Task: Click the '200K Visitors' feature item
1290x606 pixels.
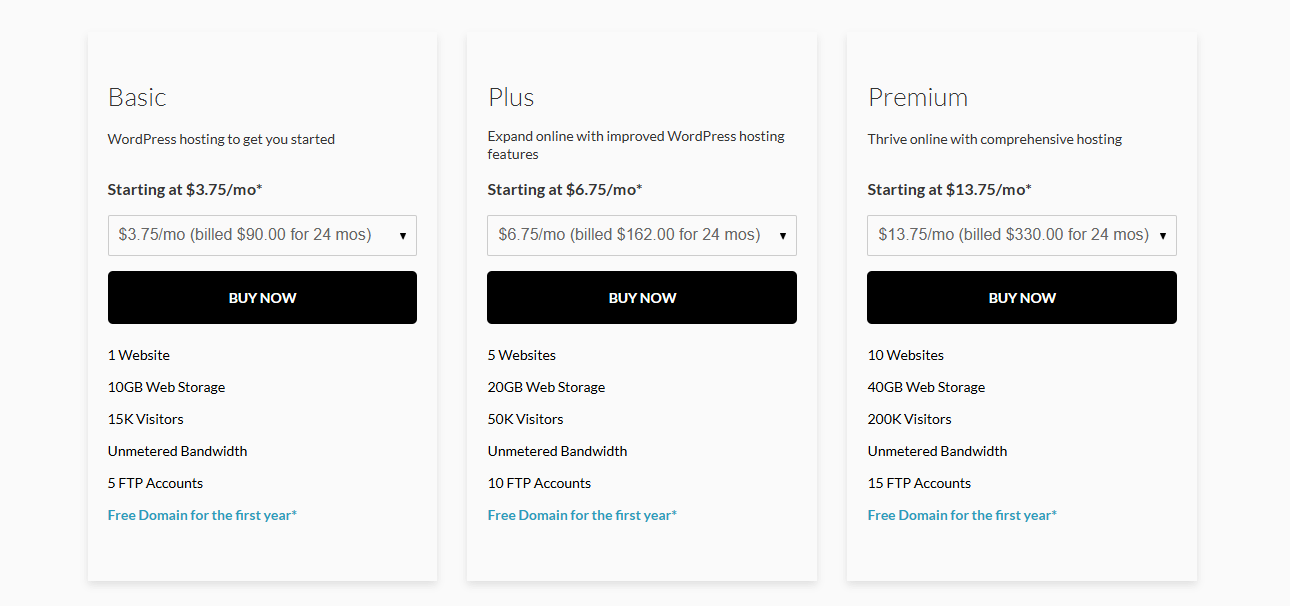Action: tap(909, 419)
